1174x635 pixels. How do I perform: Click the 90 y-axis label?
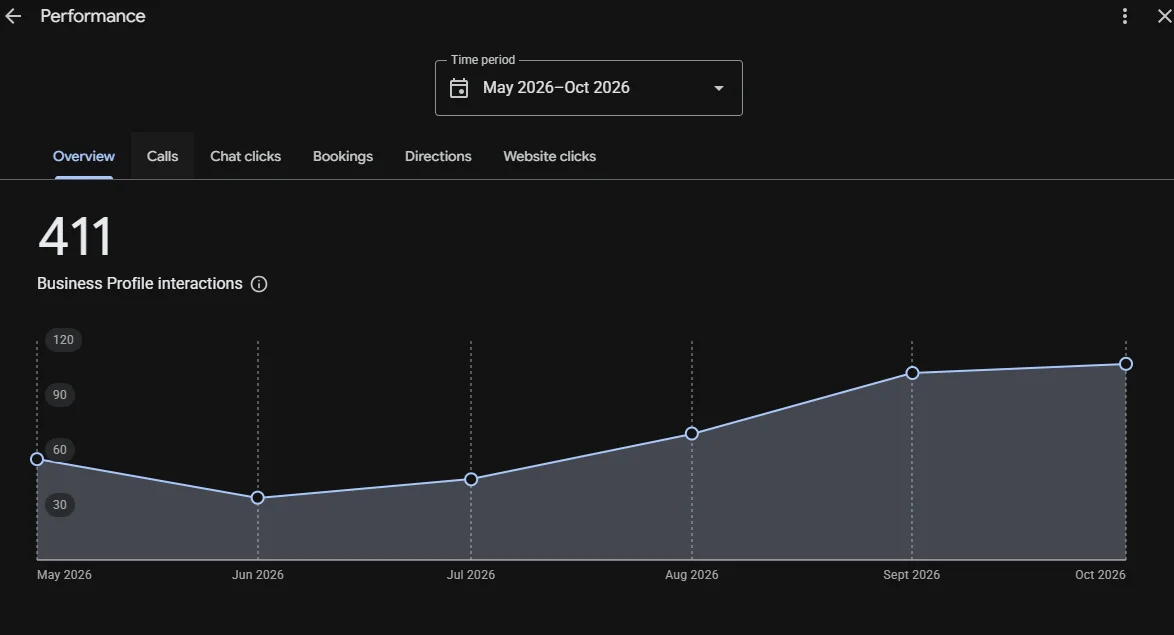(60, 395)
